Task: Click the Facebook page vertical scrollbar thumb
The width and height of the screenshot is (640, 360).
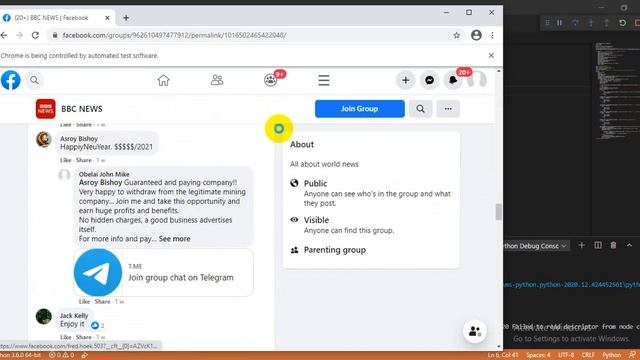Action: pos(498,212)
